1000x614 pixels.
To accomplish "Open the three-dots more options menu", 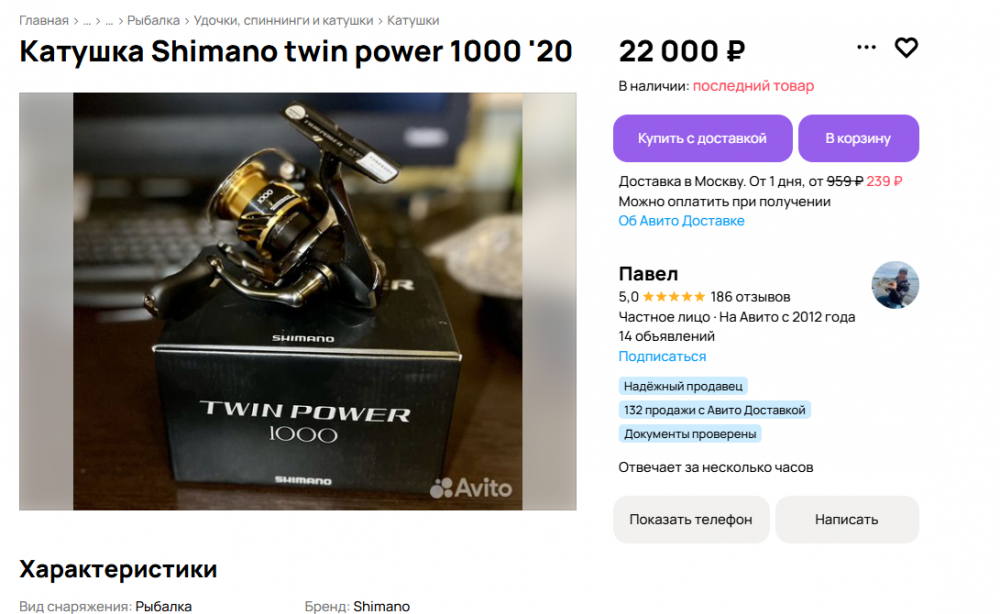I will point(866,48).
